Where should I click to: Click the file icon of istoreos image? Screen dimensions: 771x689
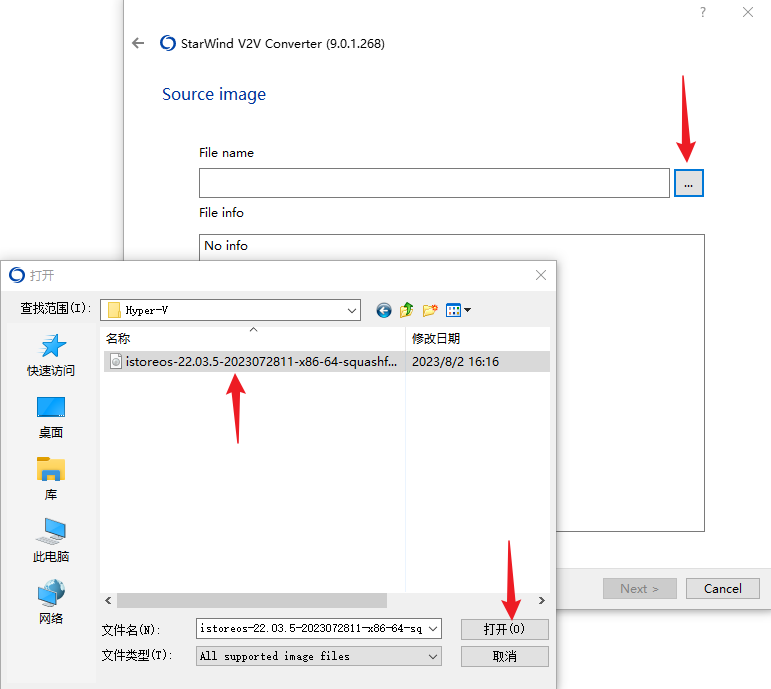116,361
